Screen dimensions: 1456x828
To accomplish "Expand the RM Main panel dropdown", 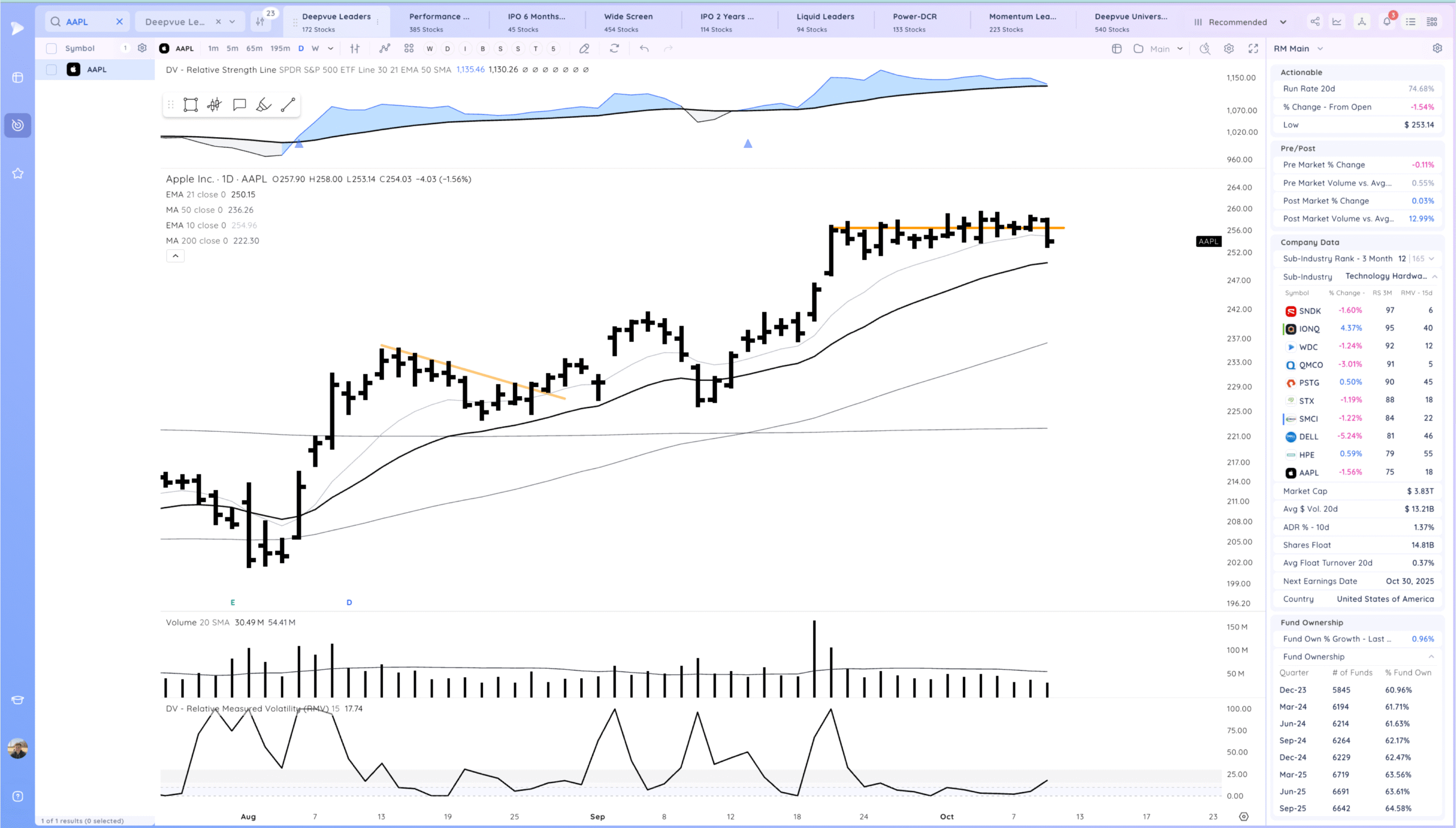I will tap(1320, 49).
